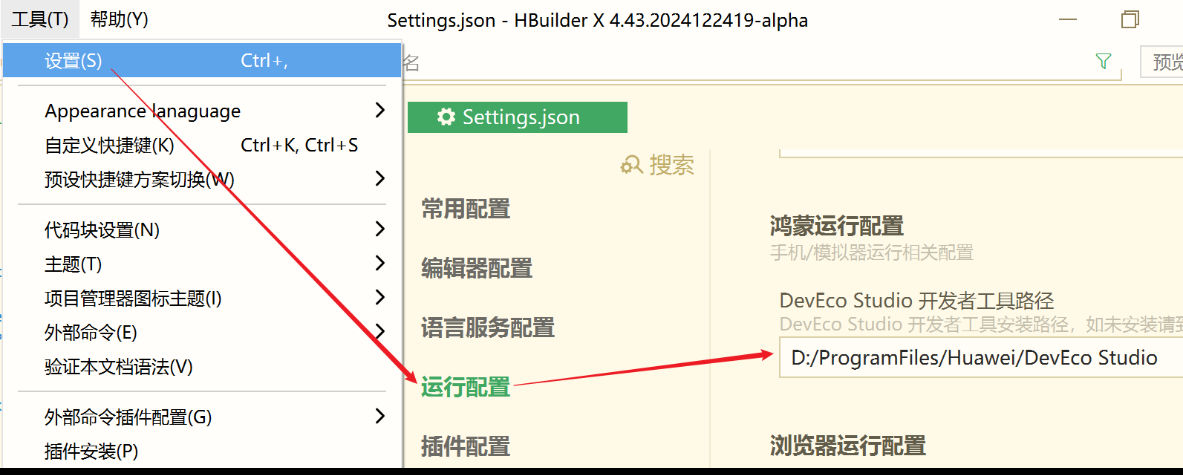
Task: Expand arrow next to 代码块设置
Action: tap(380, 228)
